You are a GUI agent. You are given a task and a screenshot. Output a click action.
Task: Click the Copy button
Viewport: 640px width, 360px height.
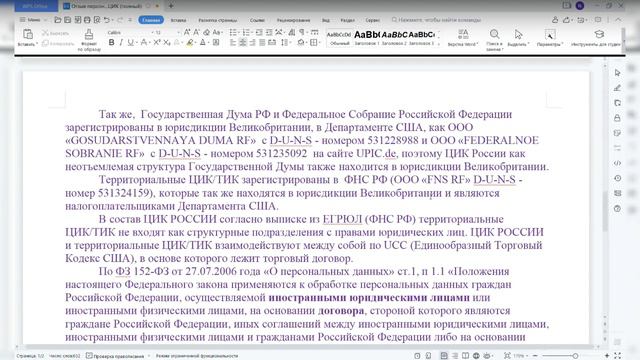[58, 43]
